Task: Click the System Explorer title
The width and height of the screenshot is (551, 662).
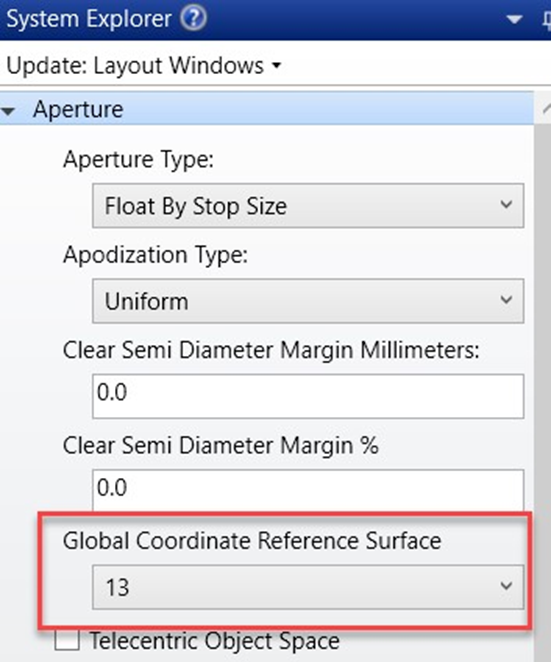Action: [89, 19]
